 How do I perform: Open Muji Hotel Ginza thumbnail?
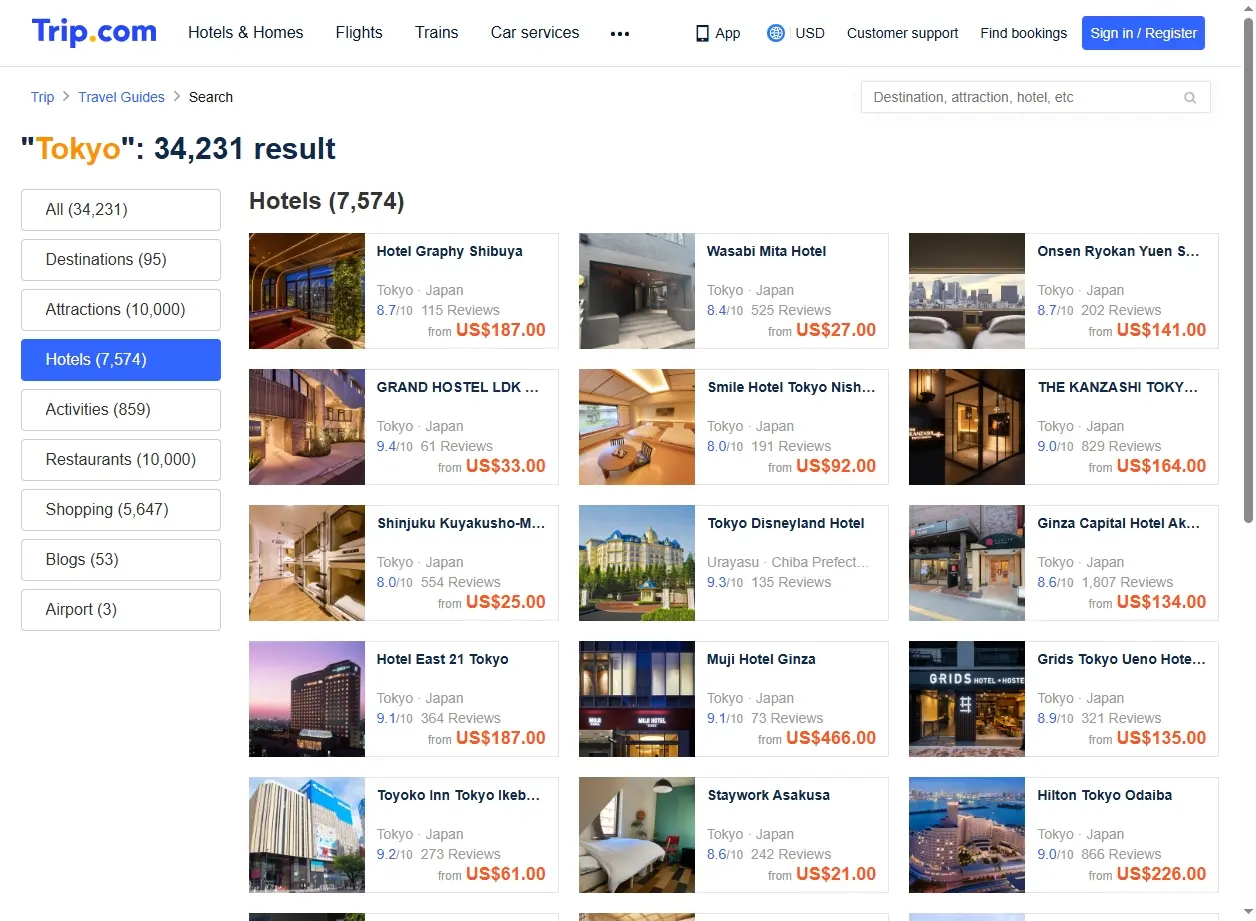[637, 699]
